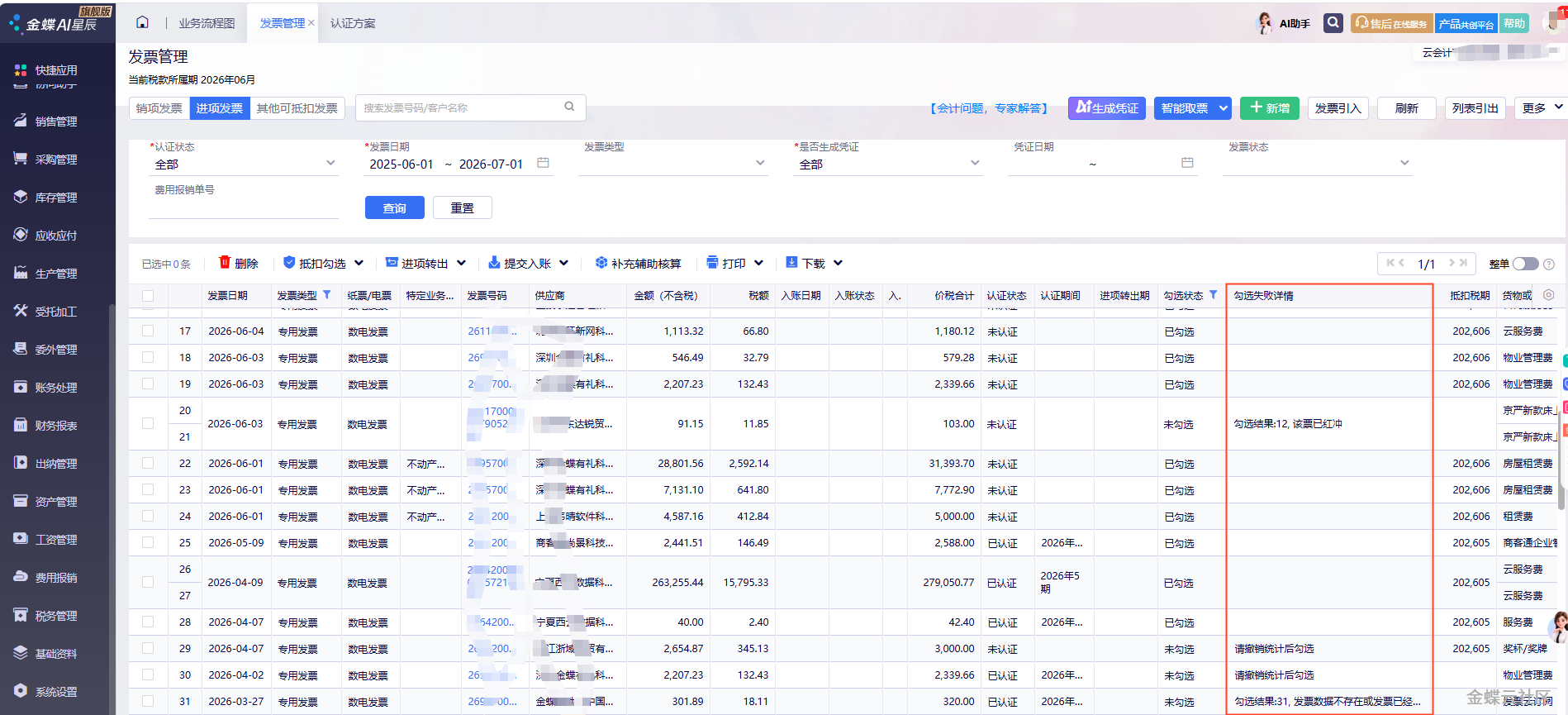Expand the 是否生成凭证 dropdown
Screen dimensions: 1568x715
click(x=975, y=163)
